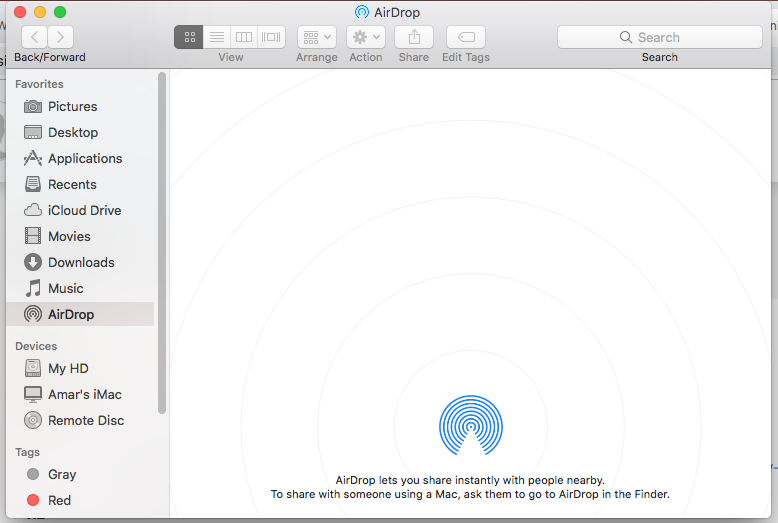Screen dimensions: 778x523
Task: Open Movies in the sidebar
Action: click(x=80, y=236)
